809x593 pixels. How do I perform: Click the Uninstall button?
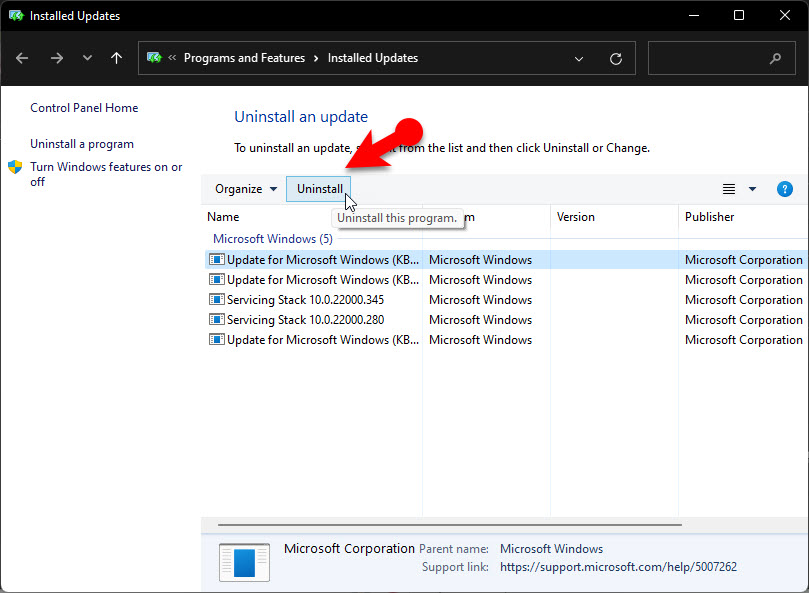click(319, 189)
